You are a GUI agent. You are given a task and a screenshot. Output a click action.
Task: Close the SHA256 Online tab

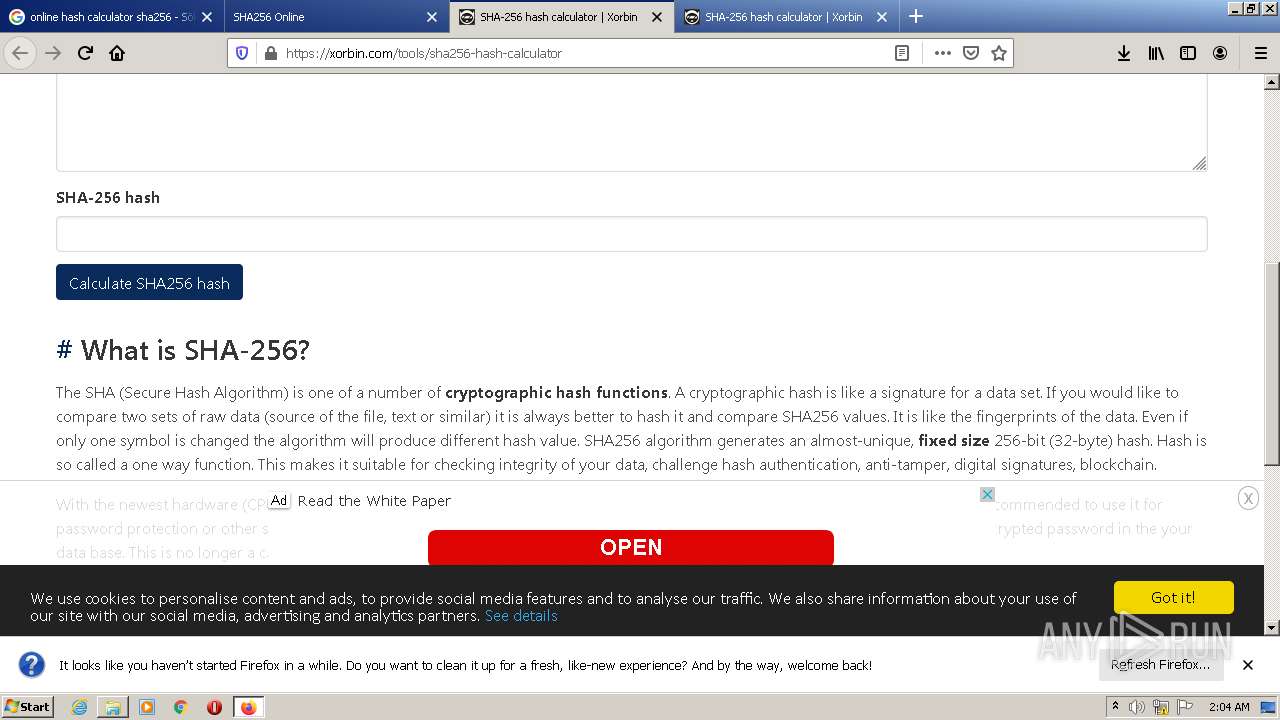click(x=432, y=17)
